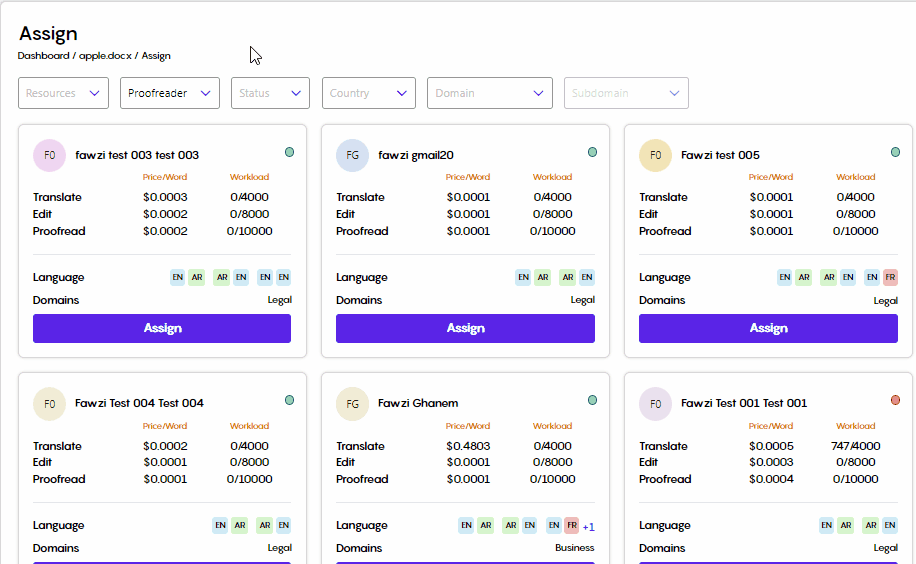Open the Proofreader dropdown filter
The image size is (916, 564).
169,93
